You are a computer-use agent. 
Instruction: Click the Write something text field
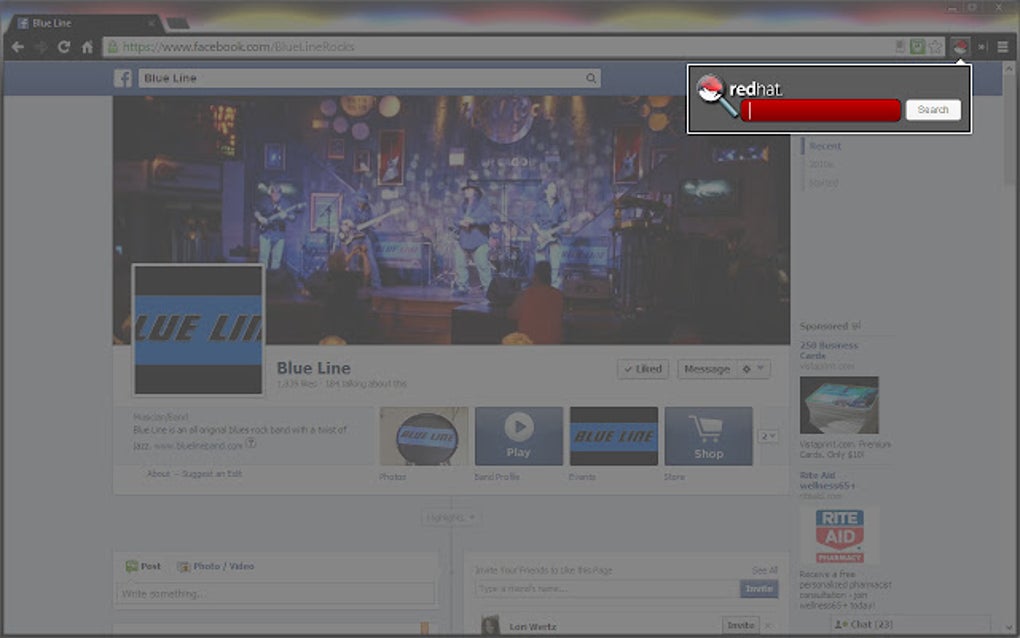click(x=275, y=594)
